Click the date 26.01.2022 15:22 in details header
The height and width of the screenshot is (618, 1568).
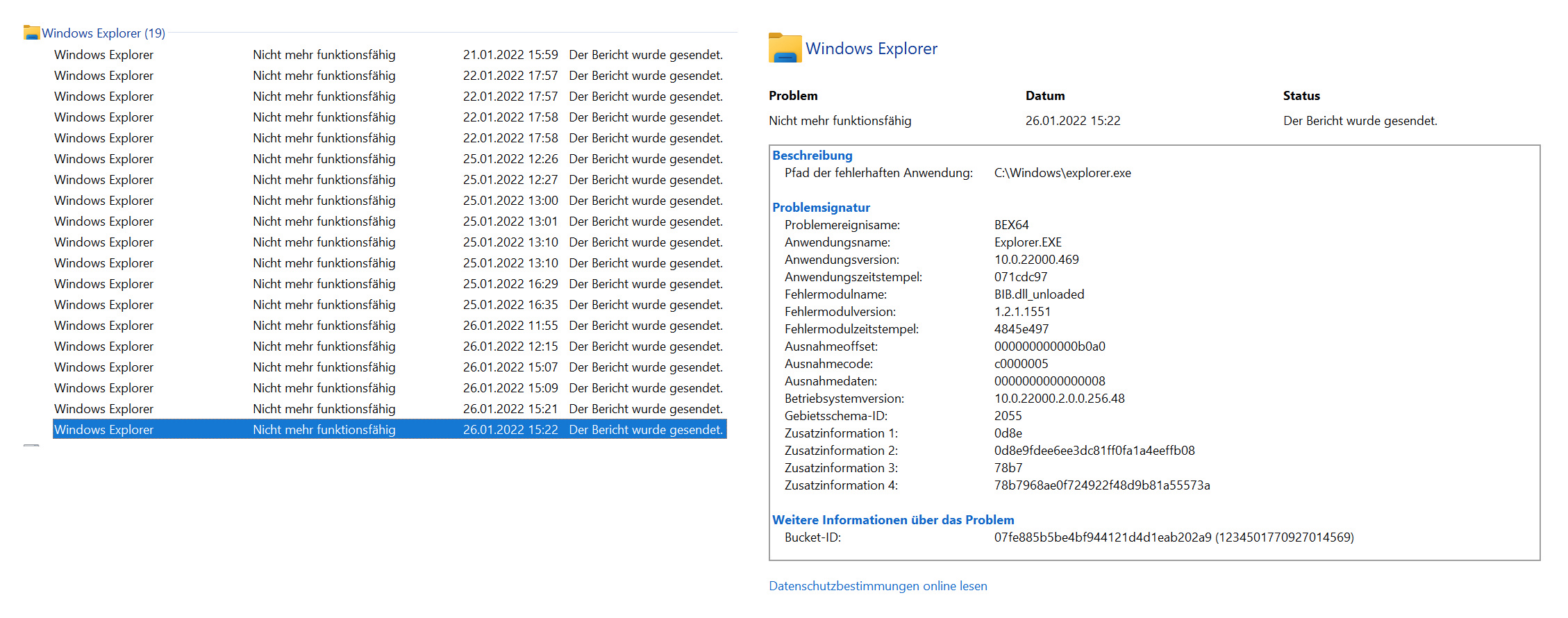(1073, 121)
